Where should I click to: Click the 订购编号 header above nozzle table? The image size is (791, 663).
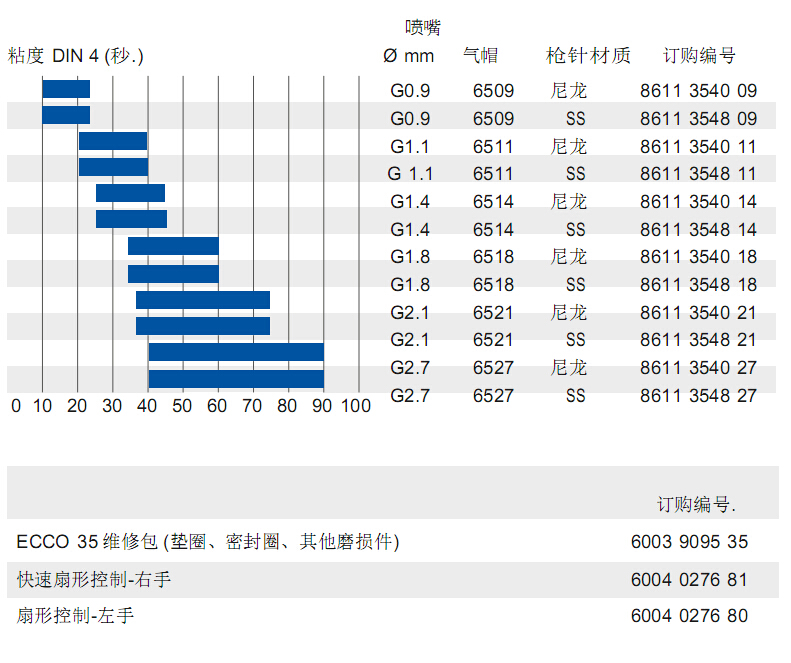pos(699,55)
